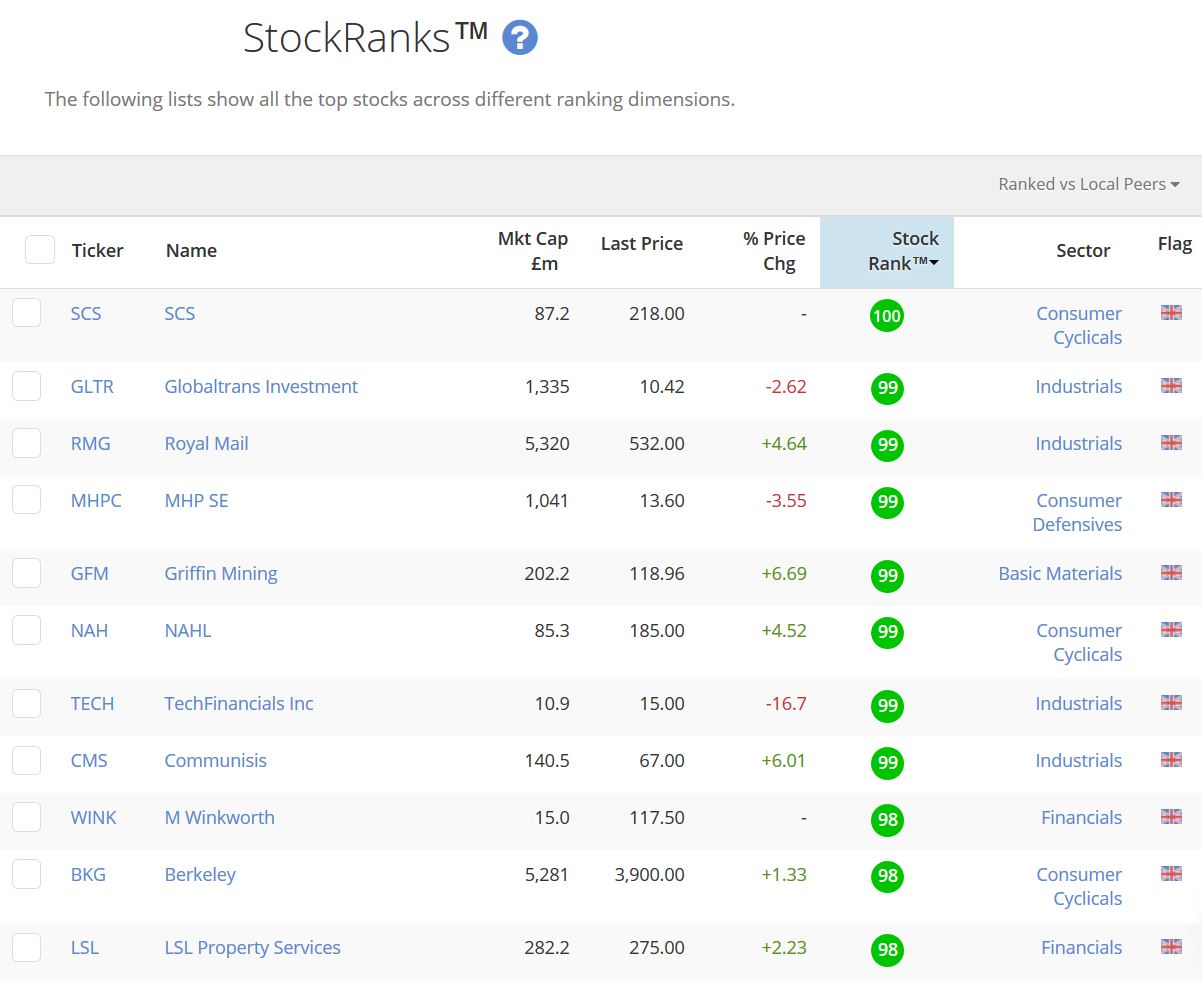Viewport: 1202px width, 987px height.
Task: Click the UK flag in the Berkeley row
Action: point(1171,873)
